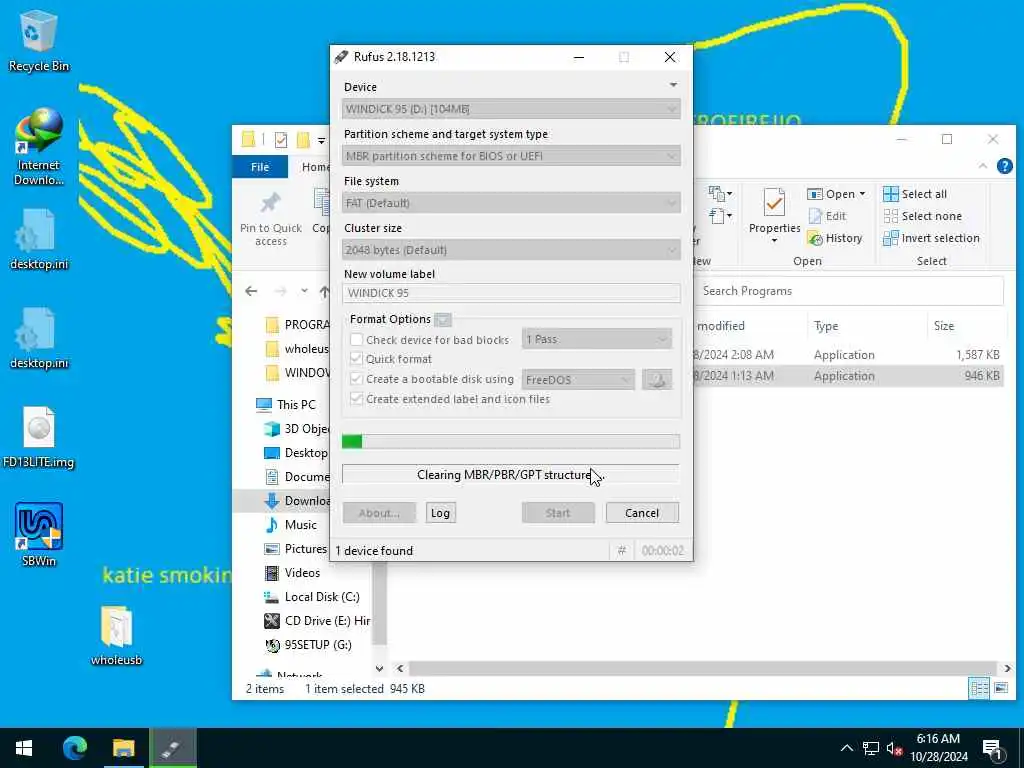This screenshot has height=768, width=1024.
Task: Click Select all in Explorer ribbon
Action: [915, 194]
